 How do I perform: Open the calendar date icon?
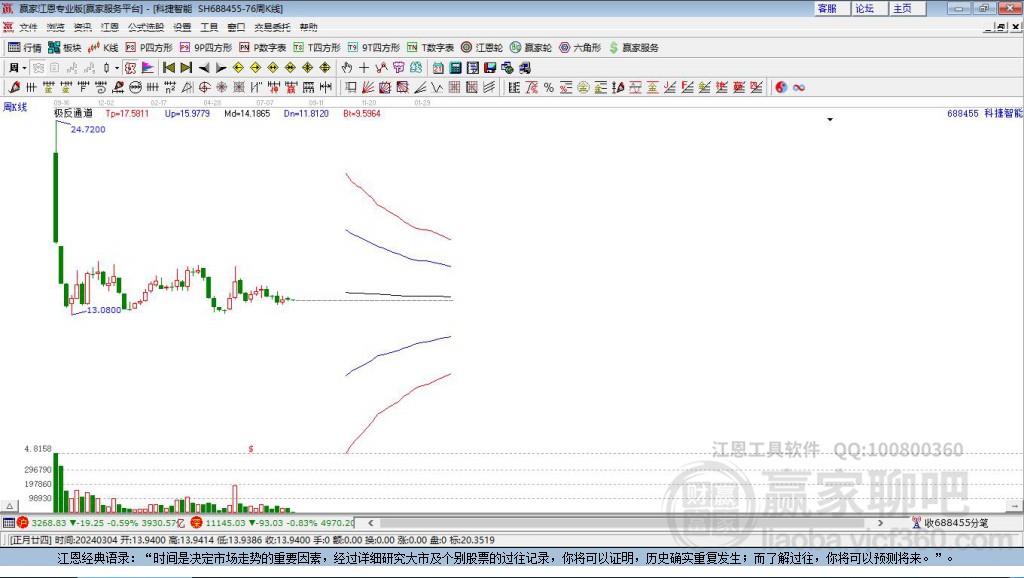pyautogui.click(x=438, y=67)
